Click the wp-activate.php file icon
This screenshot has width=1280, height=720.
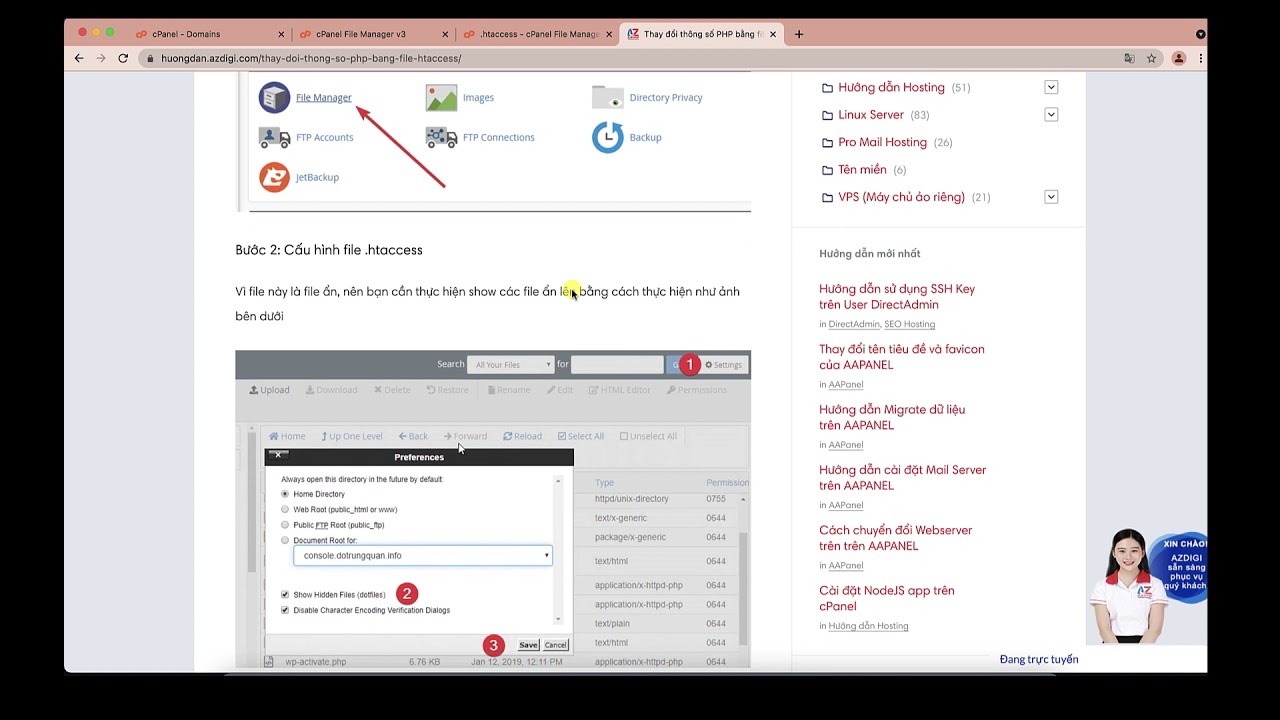[x=269, y=662]
